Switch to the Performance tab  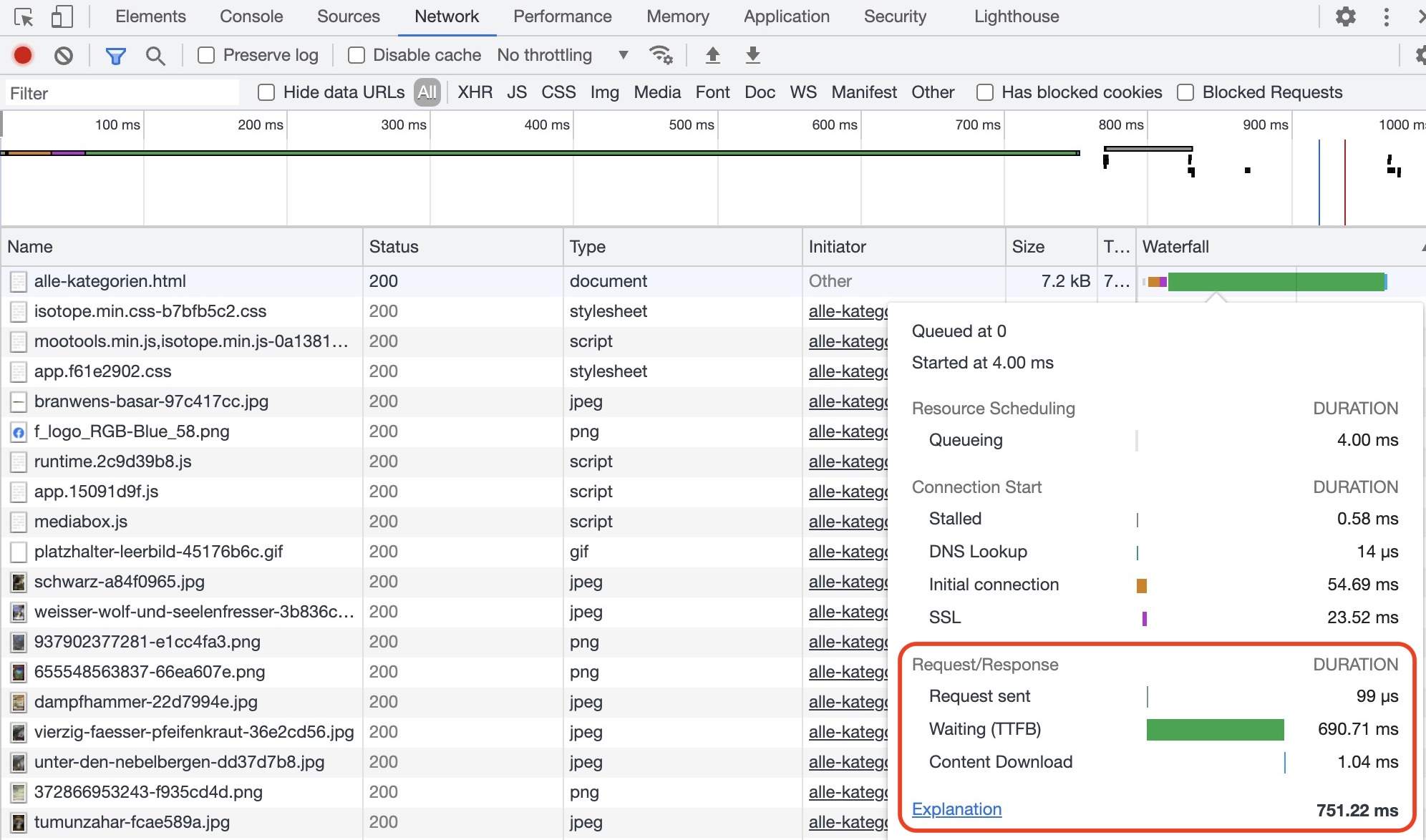(x=563, y=16)
